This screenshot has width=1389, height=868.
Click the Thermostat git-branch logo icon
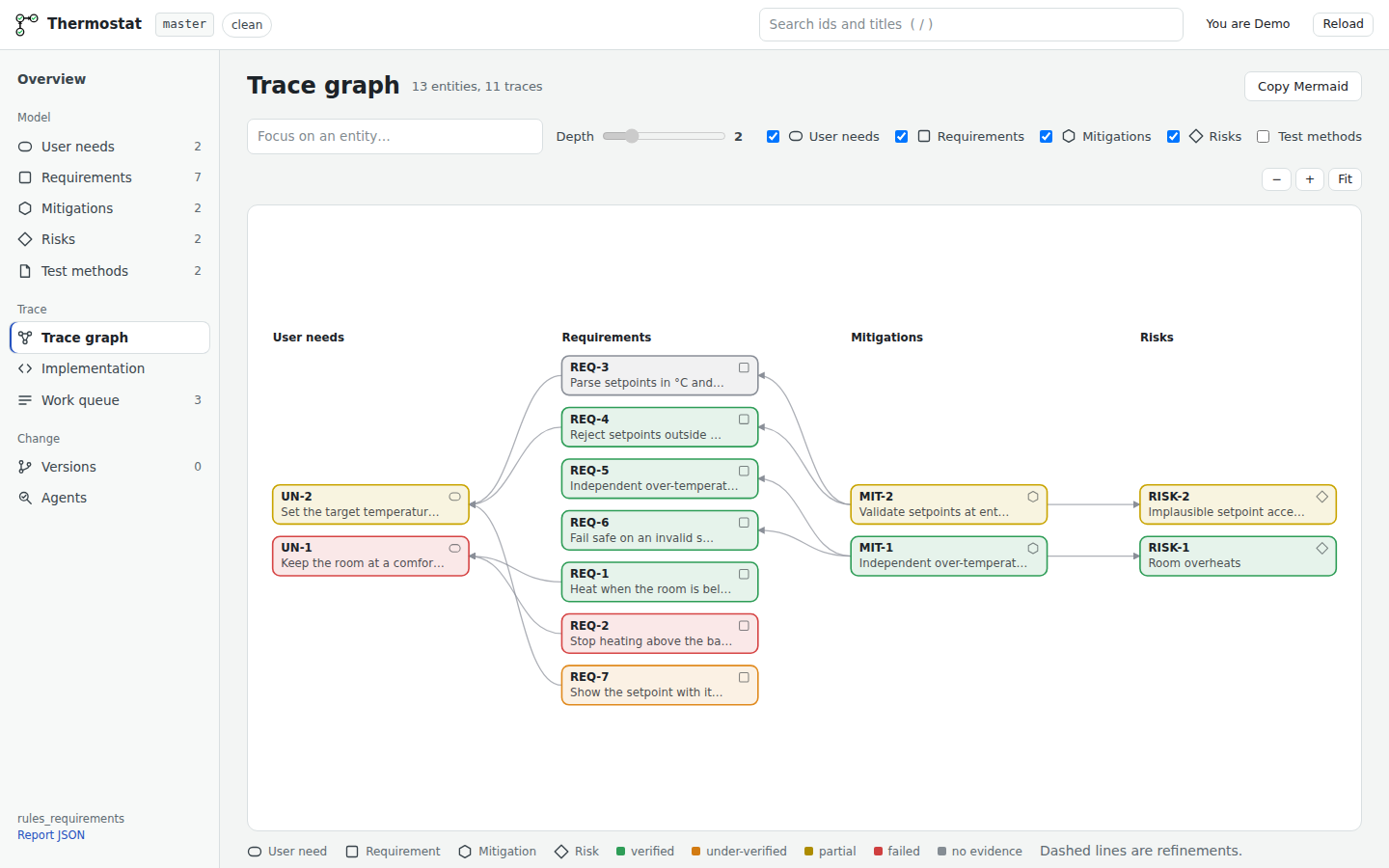[x=27, y=24]
